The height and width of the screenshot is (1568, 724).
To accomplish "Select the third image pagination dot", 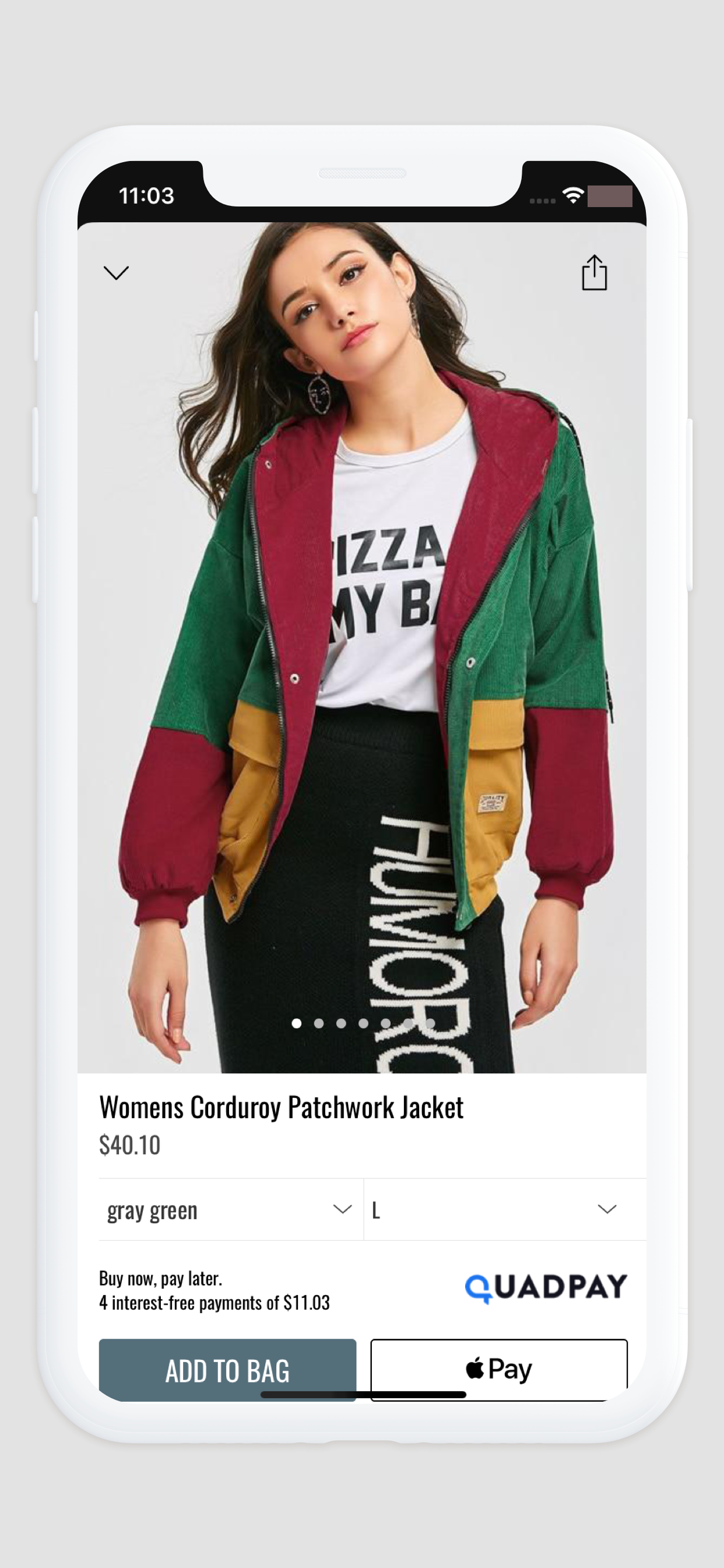I will coord(342,1023).
